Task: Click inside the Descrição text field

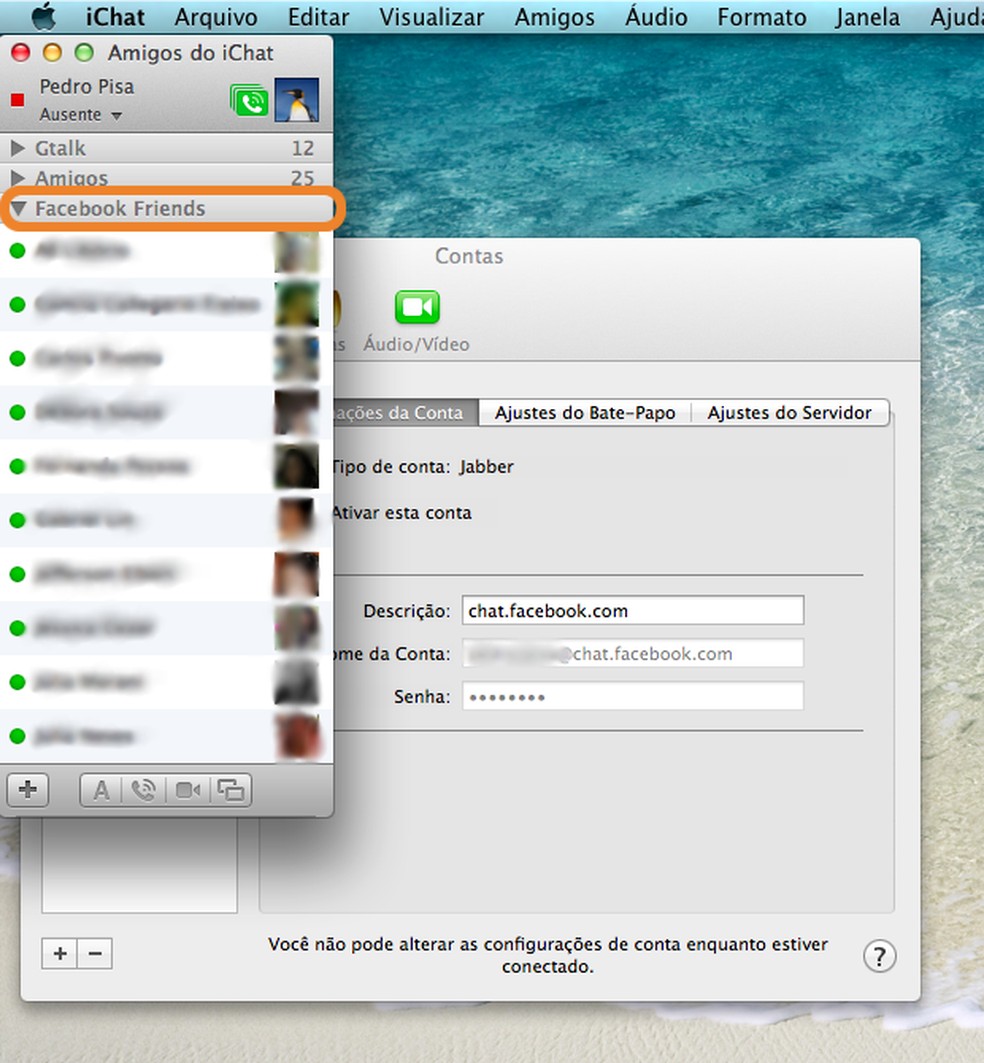Action: 632,610
